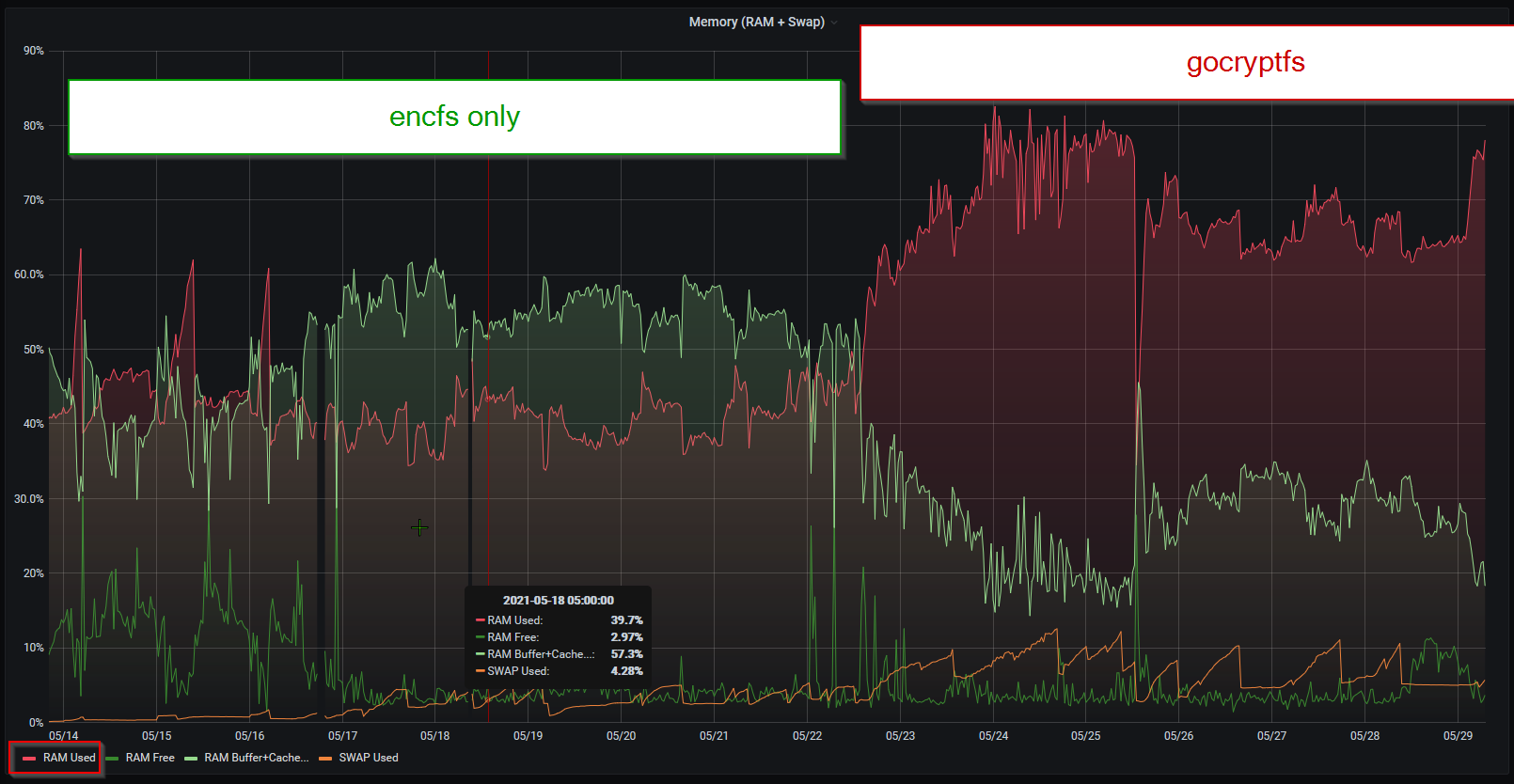This screenshot has height=784, width=1514.
Task: Open color picker for RAM Buffer+Cache light-green swatch
Action: (191, 759)
